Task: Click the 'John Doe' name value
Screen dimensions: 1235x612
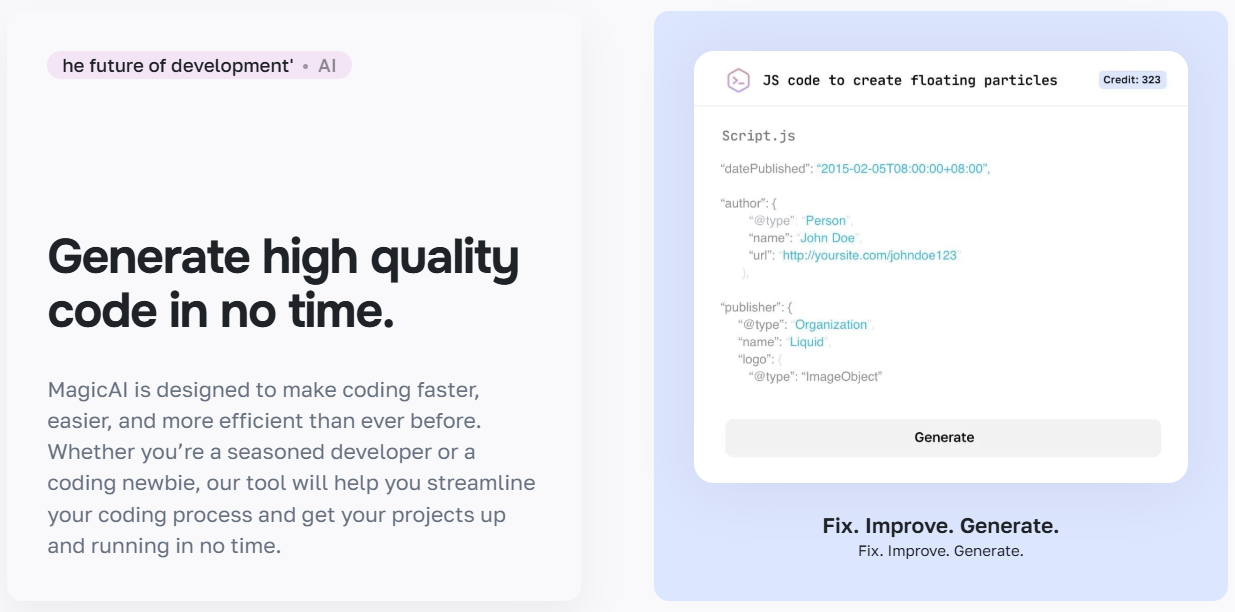Action: point(828,238)
